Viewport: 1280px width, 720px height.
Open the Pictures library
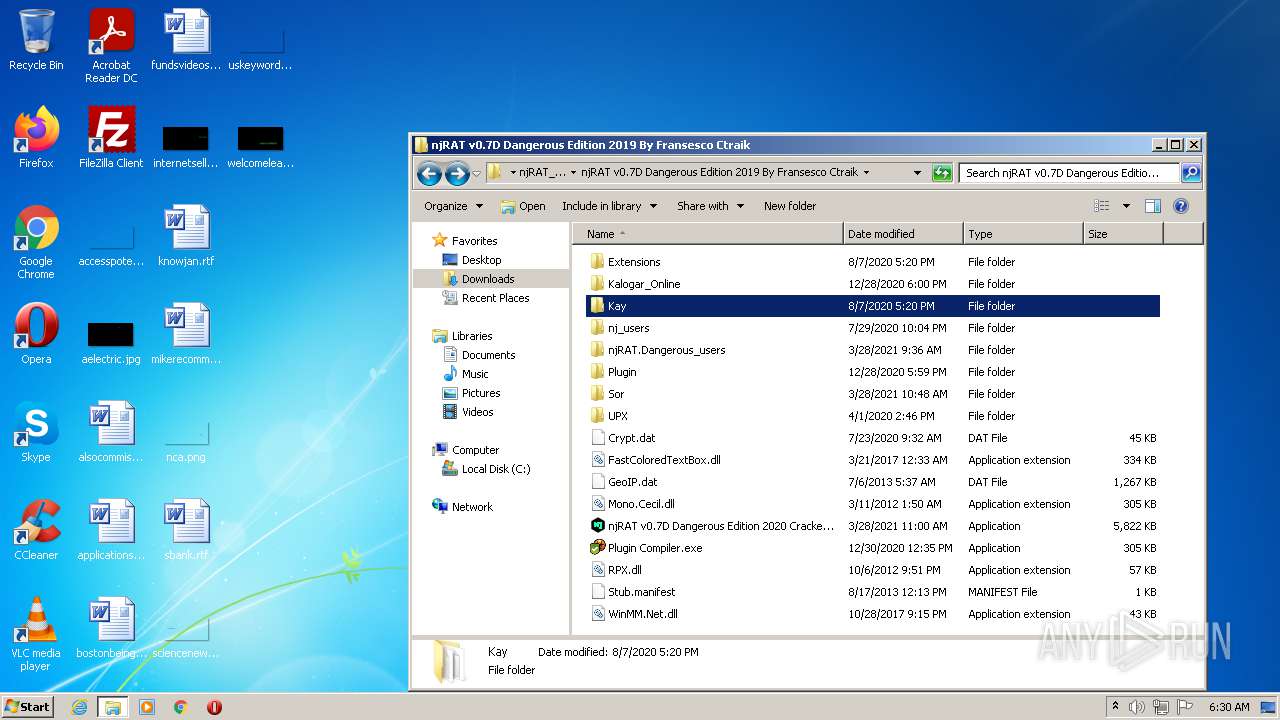[480, 393]
